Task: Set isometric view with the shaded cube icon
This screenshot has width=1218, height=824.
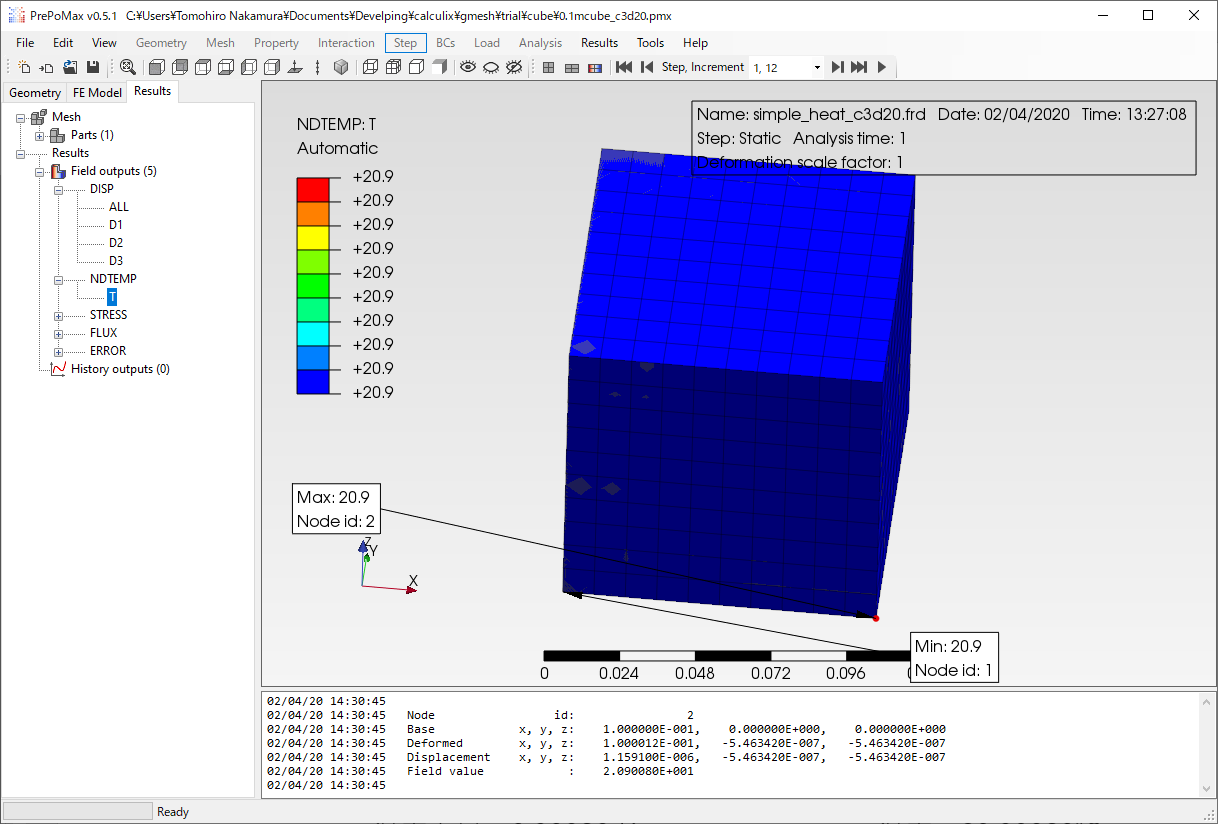Action: tap(341, 67)
